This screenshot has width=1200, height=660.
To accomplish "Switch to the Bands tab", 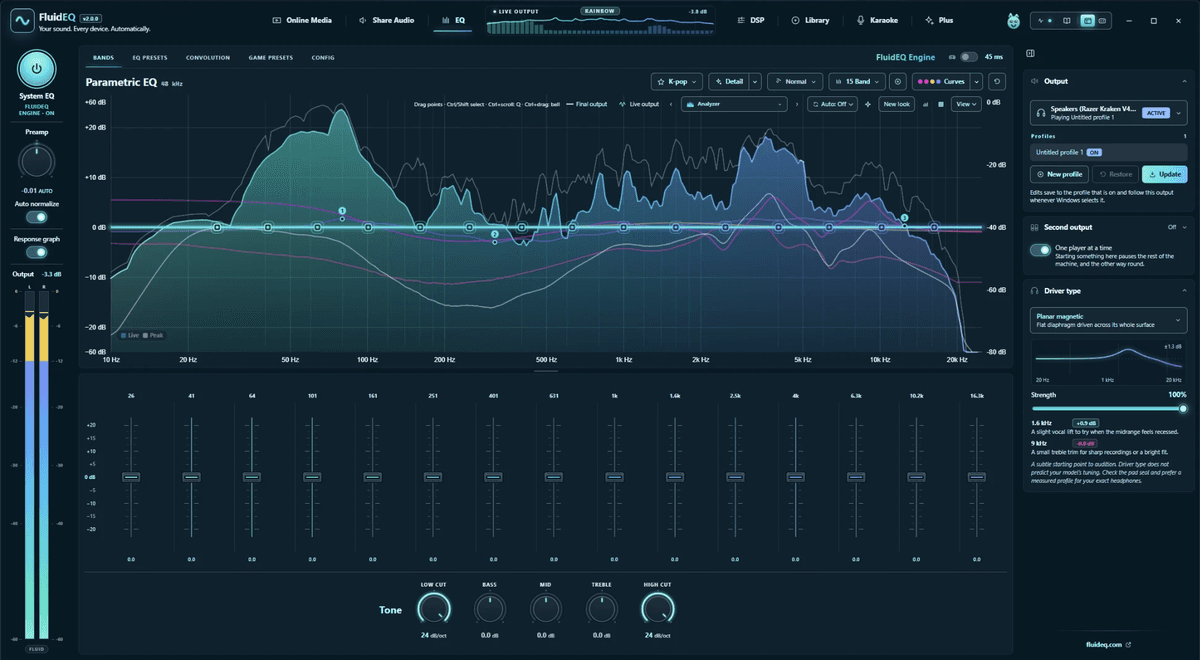I will tap(103, 57).
